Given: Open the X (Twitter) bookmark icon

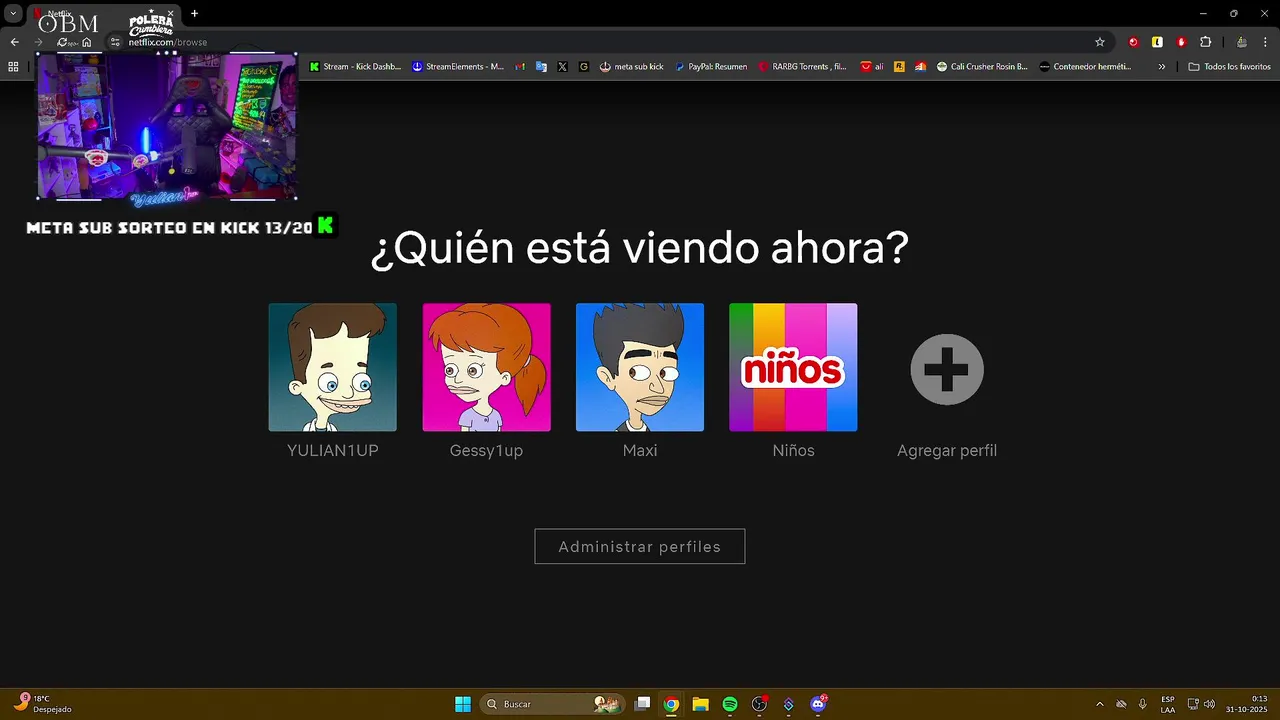Looking at the screenshot, I should click(x=562, y=66).
